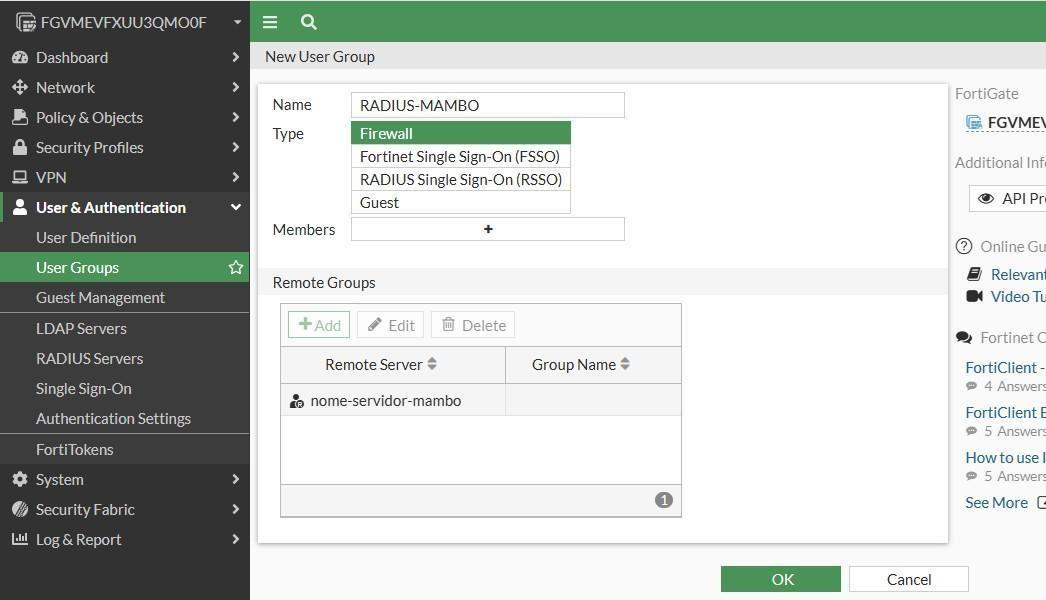Open the hamburger menu in the top bar

270,22
